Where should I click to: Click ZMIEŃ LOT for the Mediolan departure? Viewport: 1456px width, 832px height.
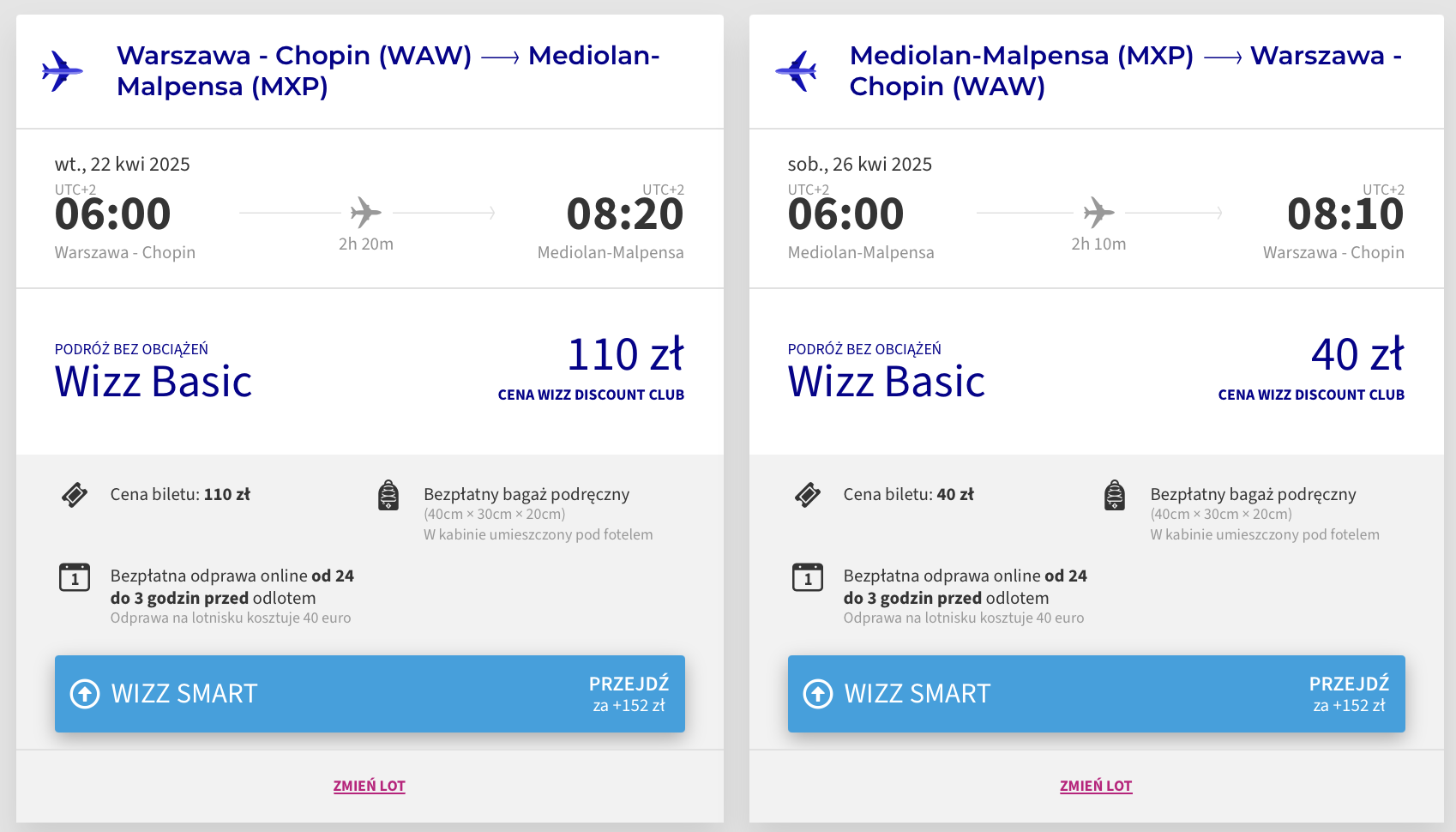1096,786
